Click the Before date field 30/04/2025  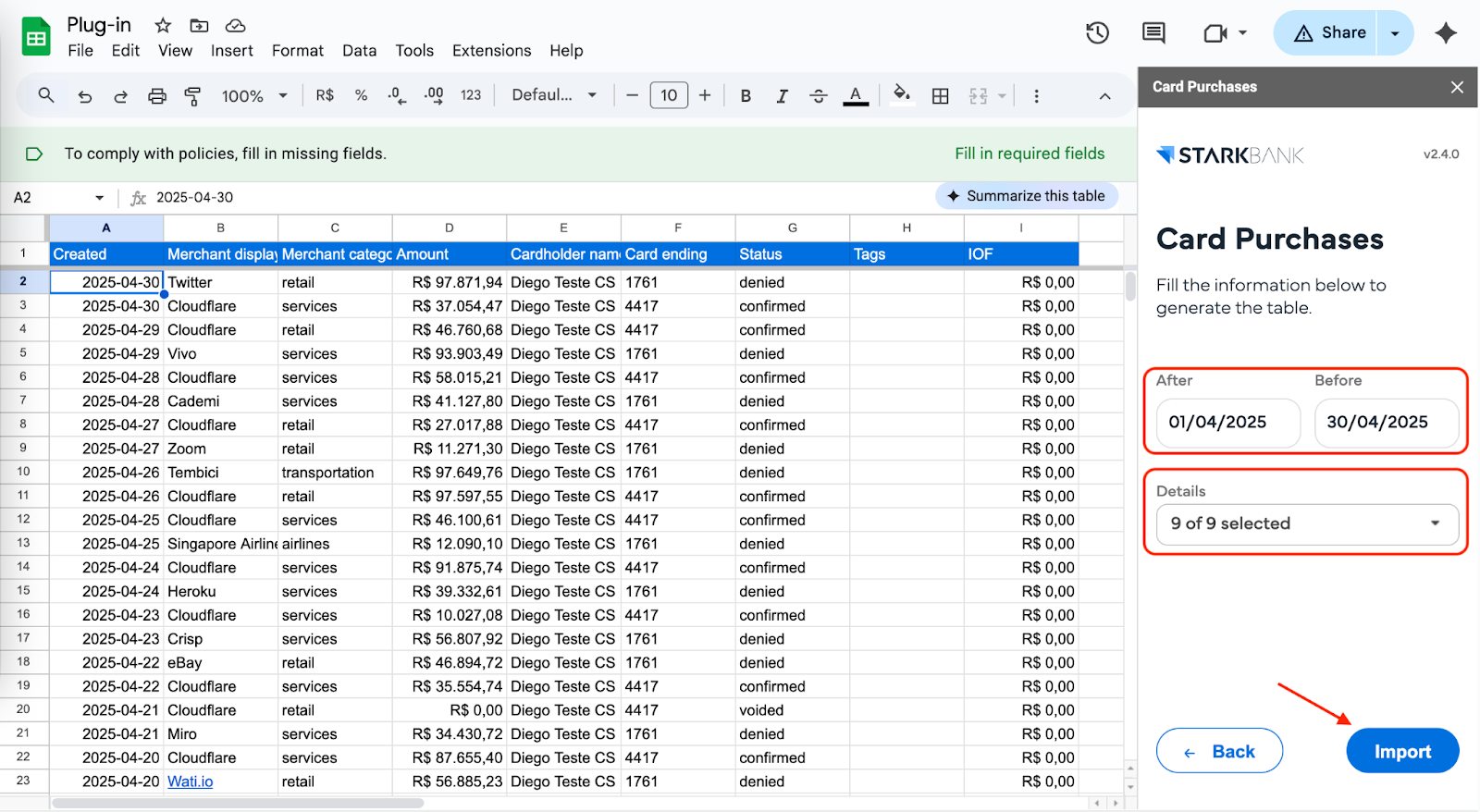tap(1386, 423)
